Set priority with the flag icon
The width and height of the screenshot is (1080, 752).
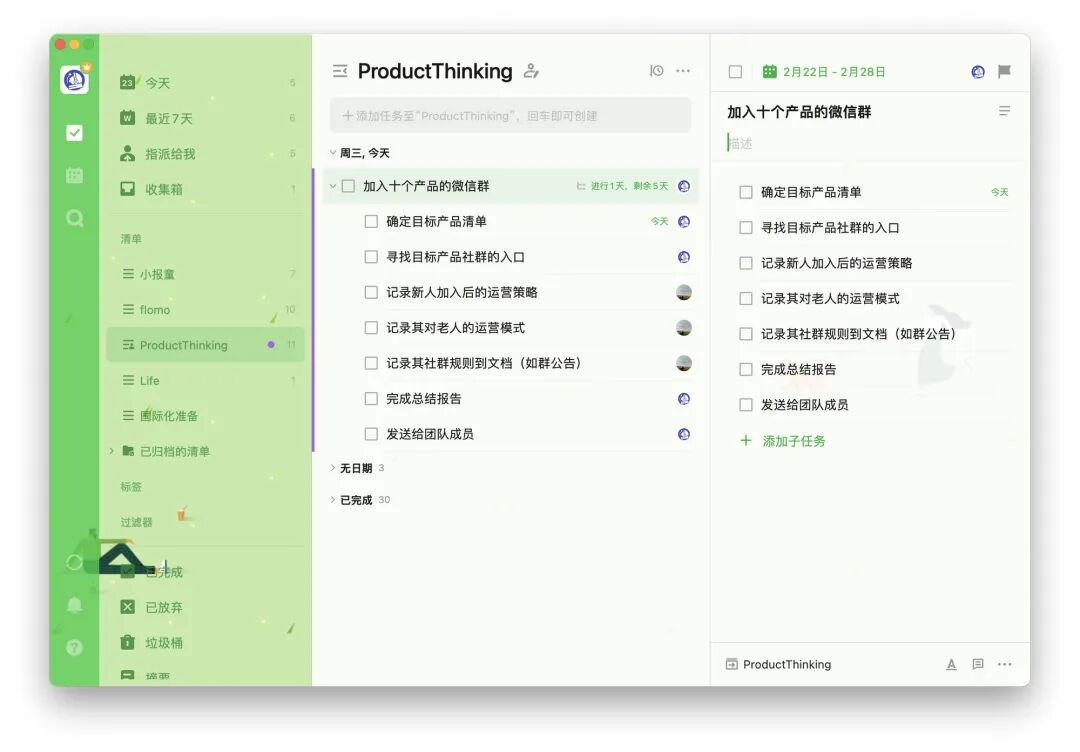(x=1004, y=72)
